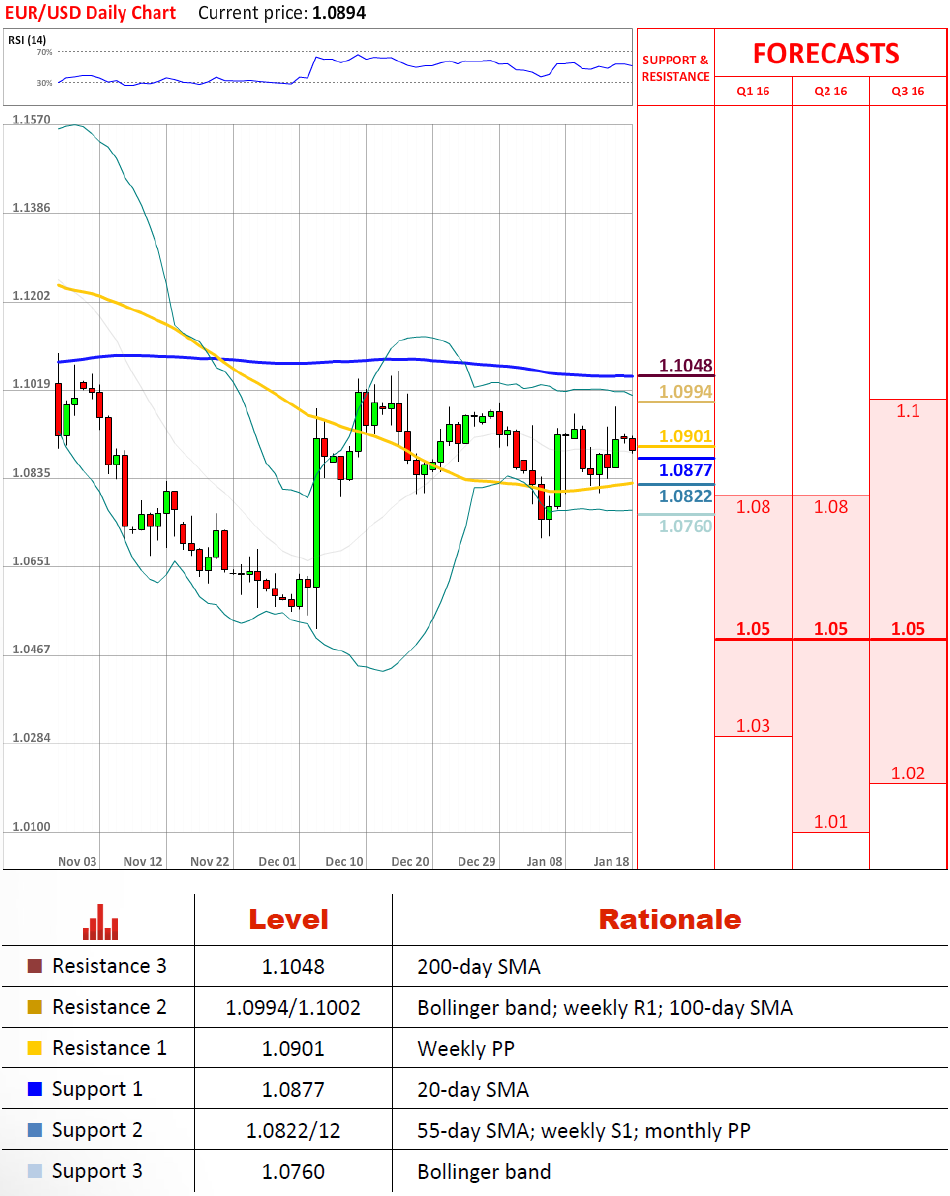Click the Q2 16 median forecast 1.05
This screenshot has height=1196, width=950.
[830, 629]
